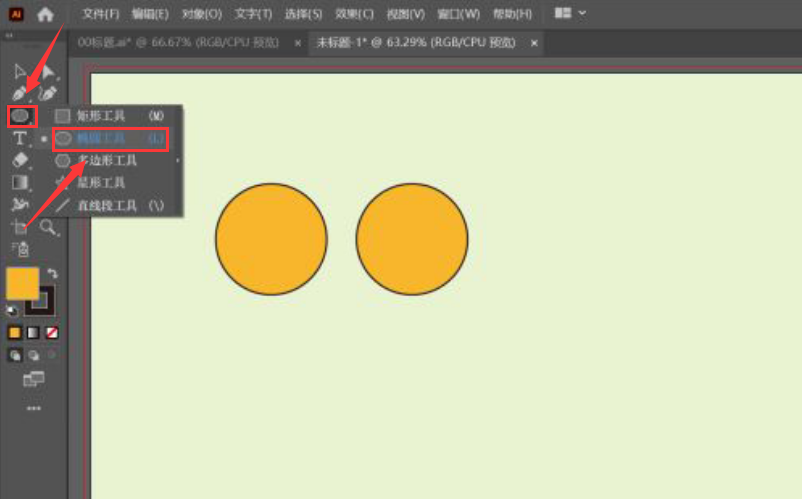This screenshot has height=499, width=802.
Task: Enable Draw Behind mode
Action: [x=33, y=355]
